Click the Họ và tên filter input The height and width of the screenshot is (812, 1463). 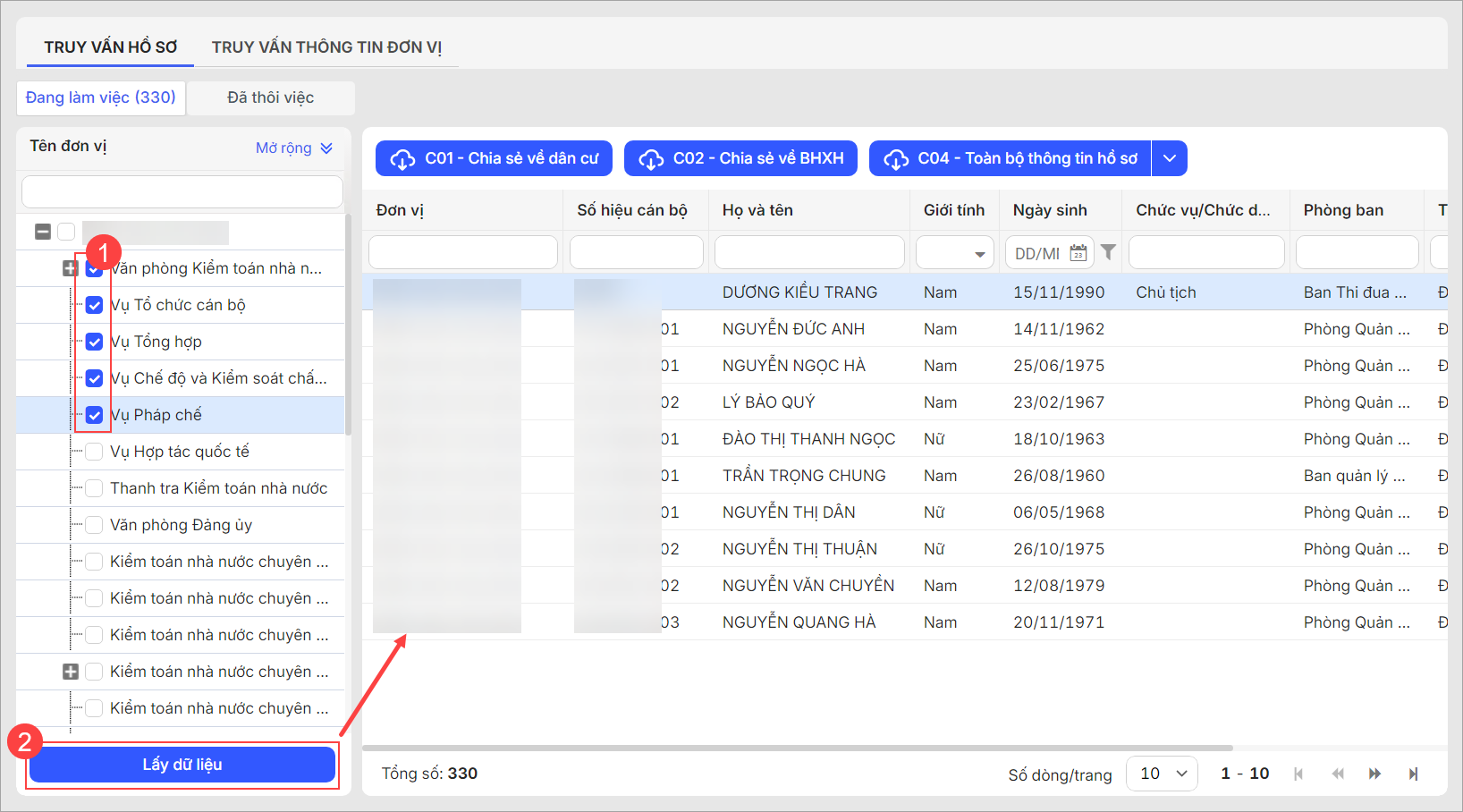click(809, 253)
